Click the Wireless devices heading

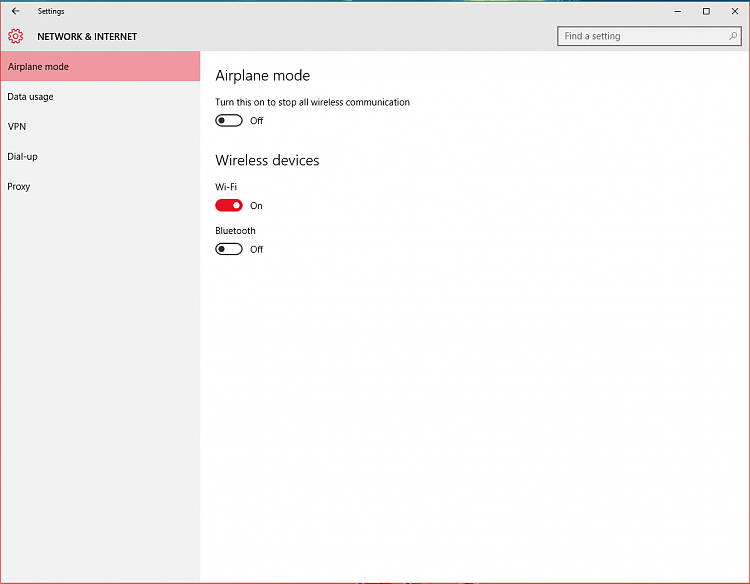point(267,160)
